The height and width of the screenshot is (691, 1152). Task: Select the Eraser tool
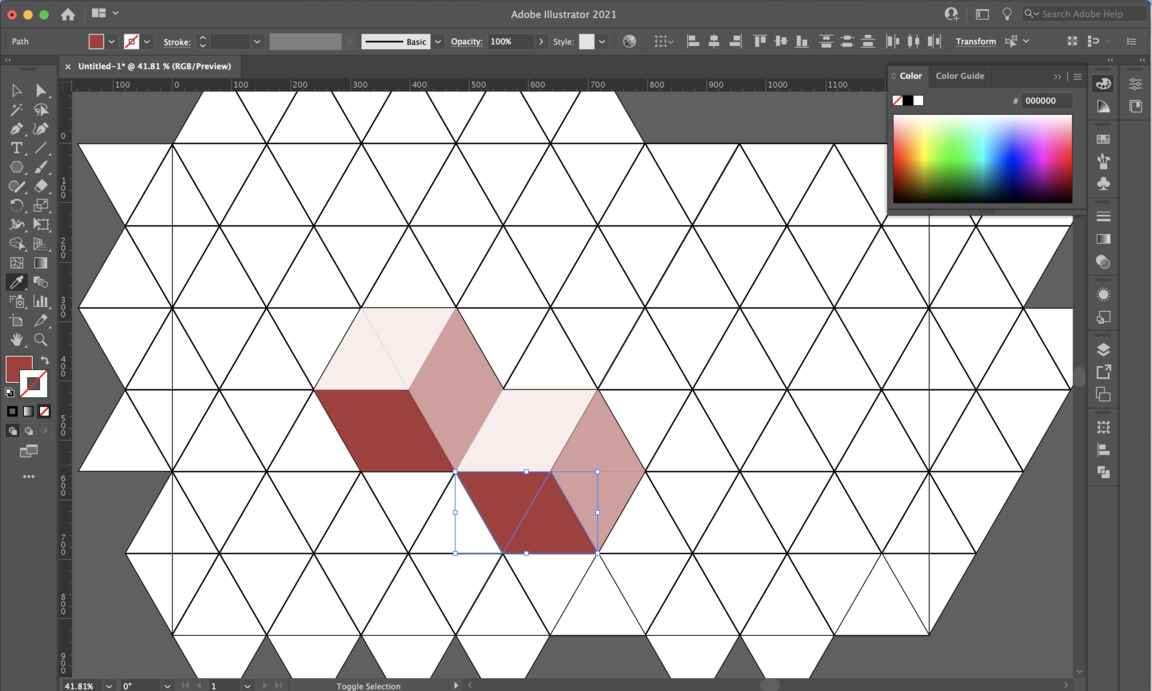click(x=41, y=187)
